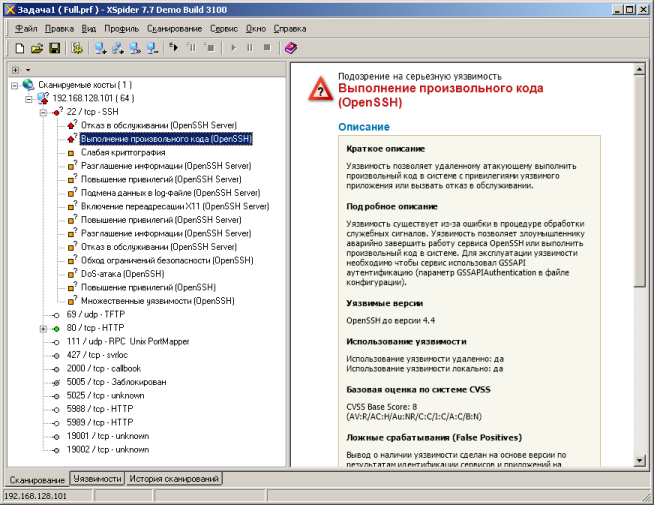Collapse the Сканируемые хосты root node

(x=15, y=85)
